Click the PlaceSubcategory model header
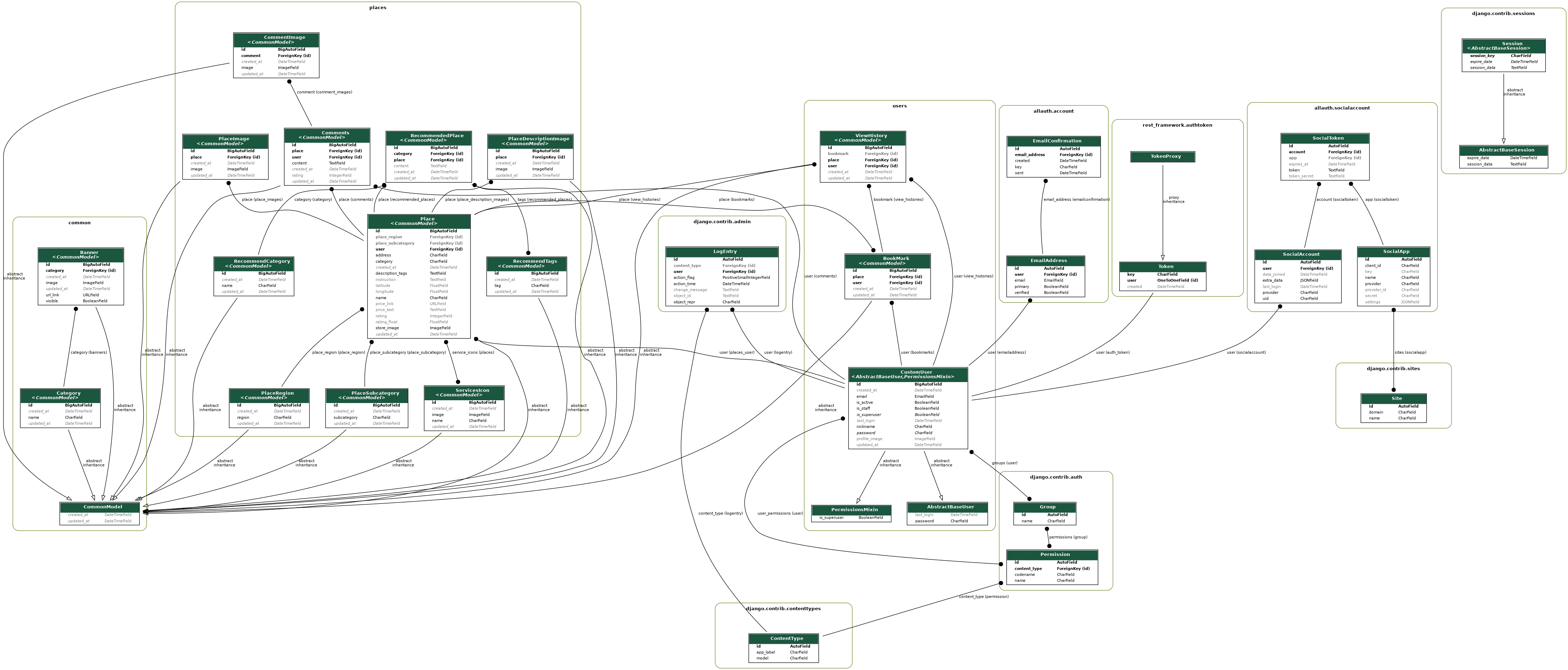 pos(367,395)
